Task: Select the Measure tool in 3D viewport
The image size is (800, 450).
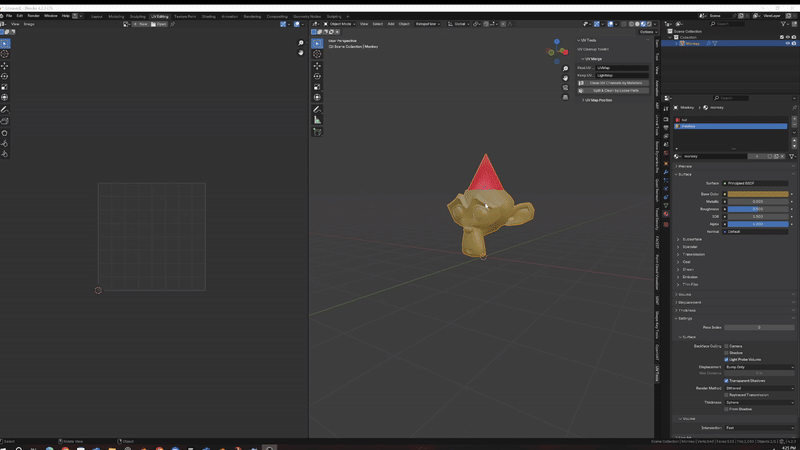Action: (x=317, y=120)
